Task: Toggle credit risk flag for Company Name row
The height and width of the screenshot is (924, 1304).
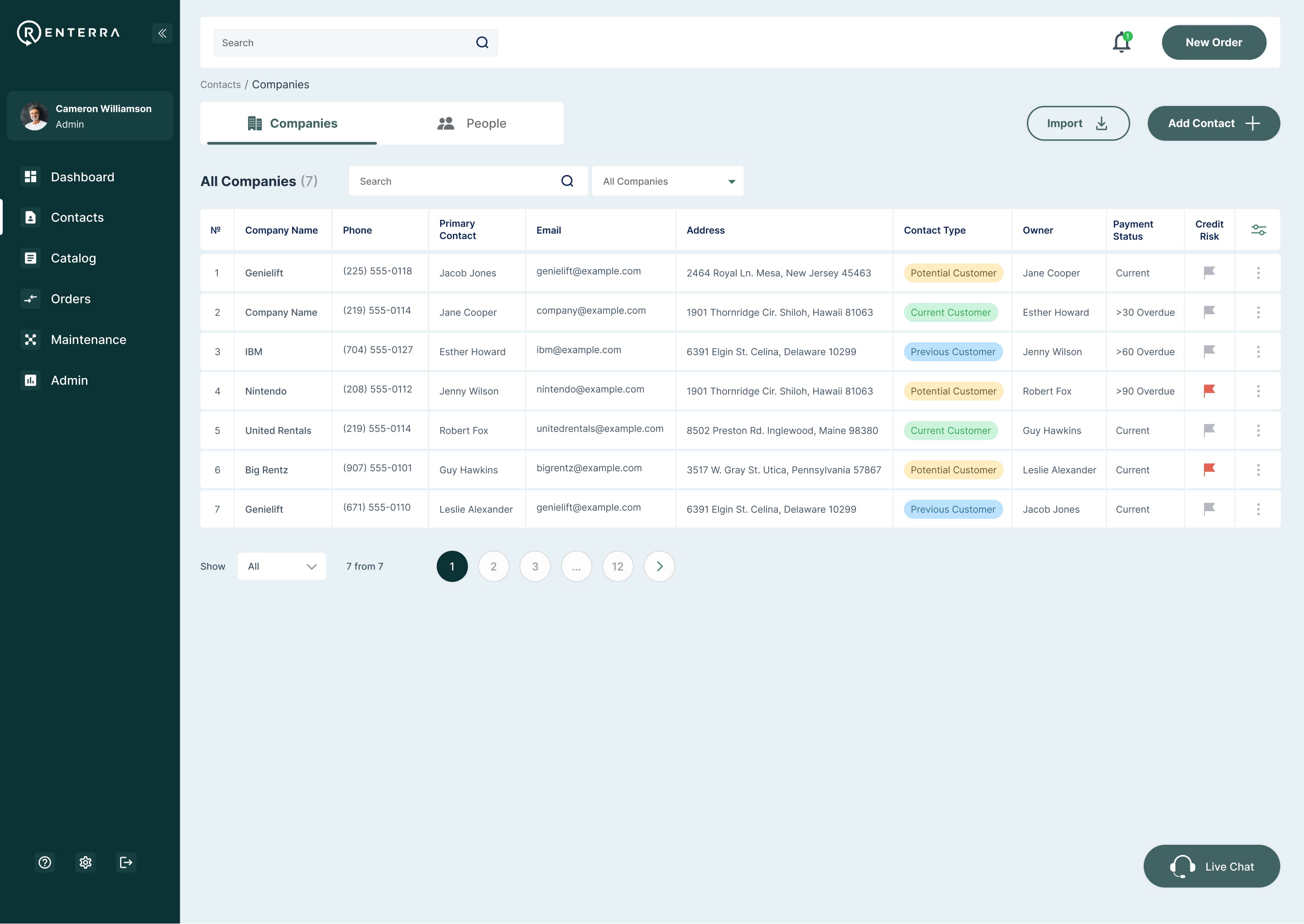Action: click(1209, 312)
